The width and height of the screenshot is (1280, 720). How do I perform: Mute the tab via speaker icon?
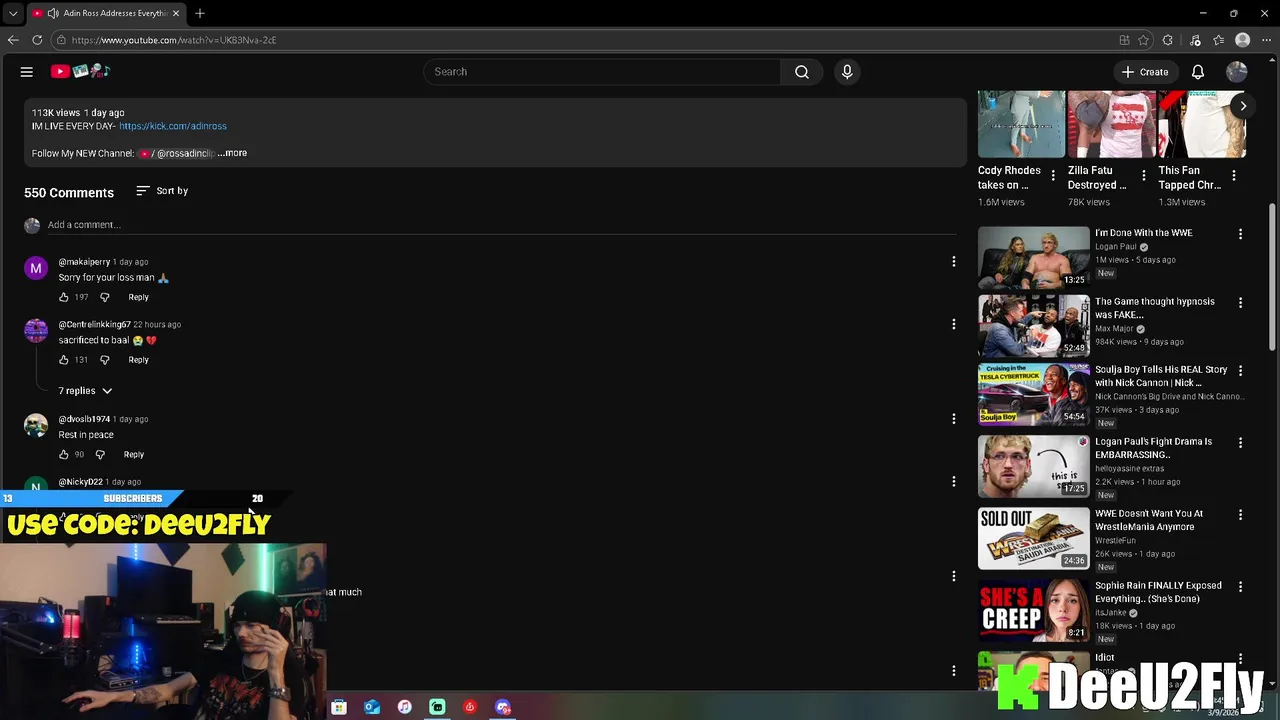click(x=52, y=13)
